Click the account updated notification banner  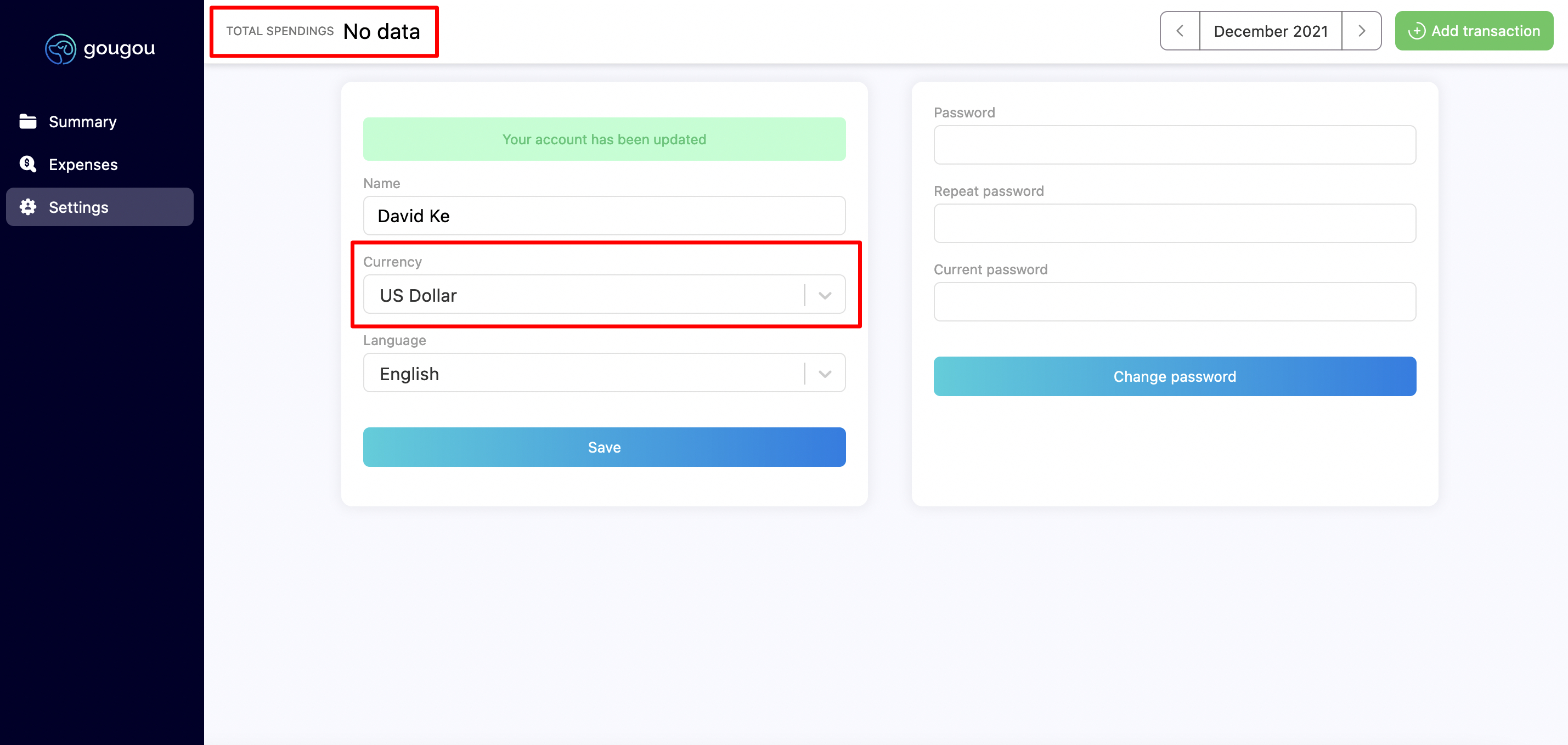click(x=604, y=138)
